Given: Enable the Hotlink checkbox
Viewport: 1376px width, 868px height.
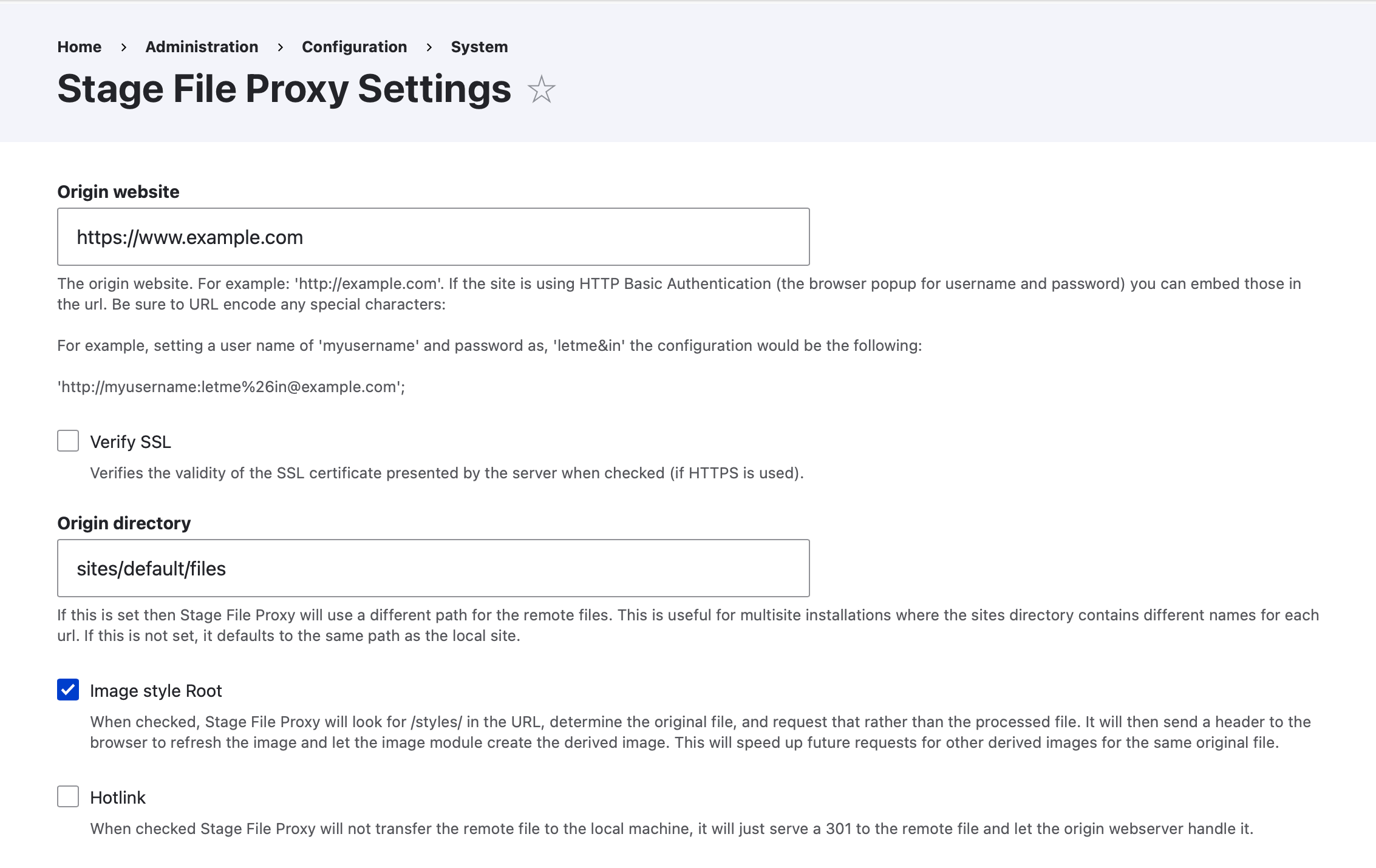Looking at the screenshot, I should pos(68,796).
